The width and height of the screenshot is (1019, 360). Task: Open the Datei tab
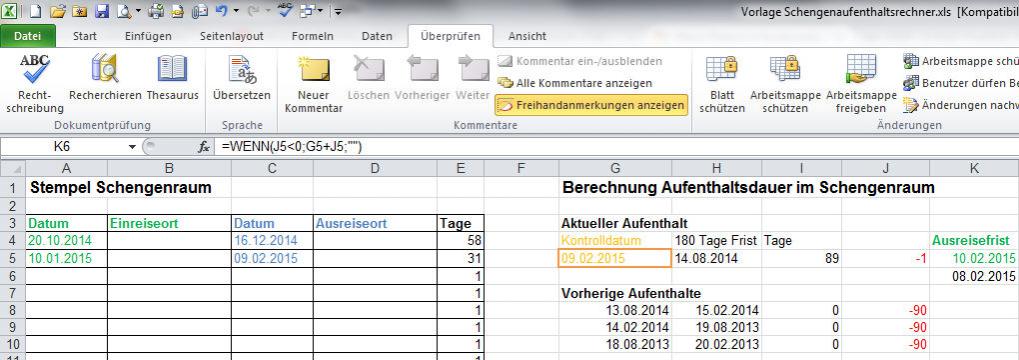[x=27, y=36]
